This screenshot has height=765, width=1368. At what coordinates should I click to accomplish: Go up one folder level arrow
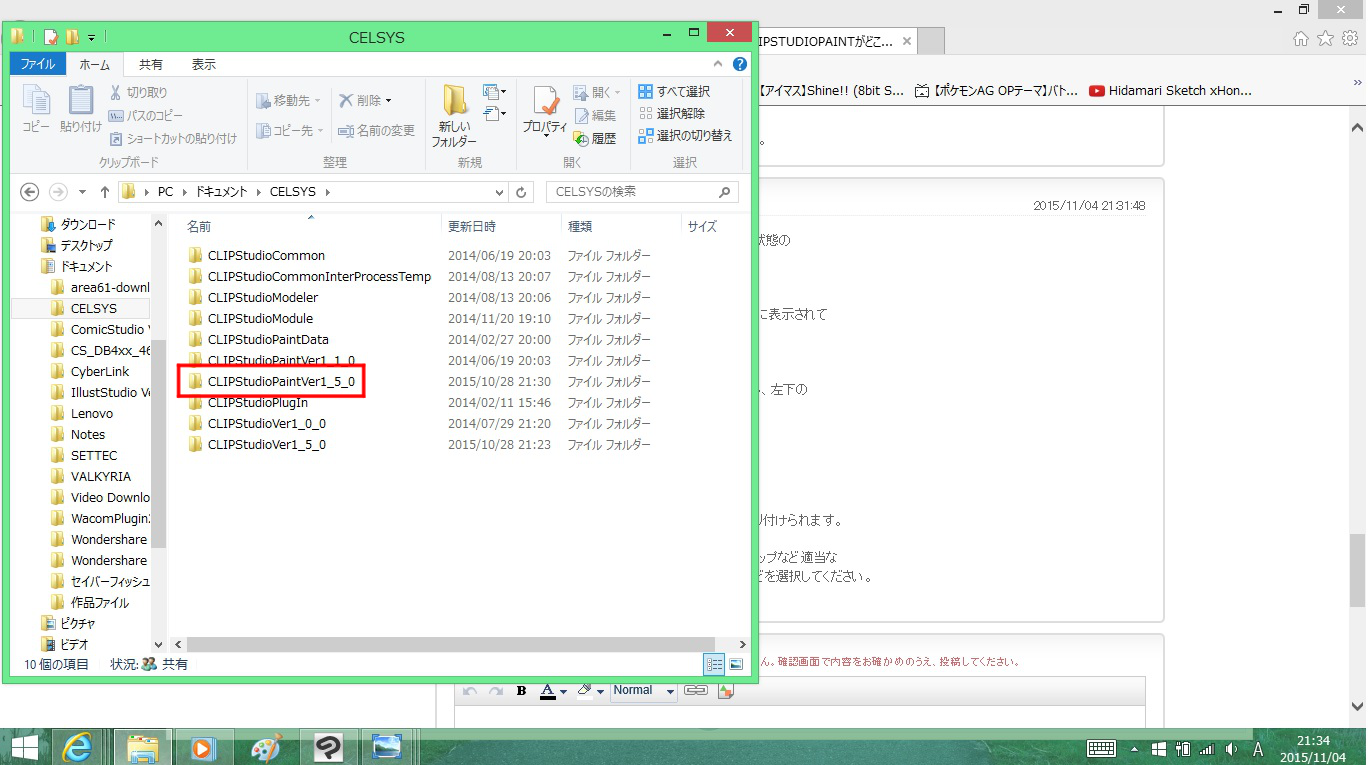tap(105, 191)
